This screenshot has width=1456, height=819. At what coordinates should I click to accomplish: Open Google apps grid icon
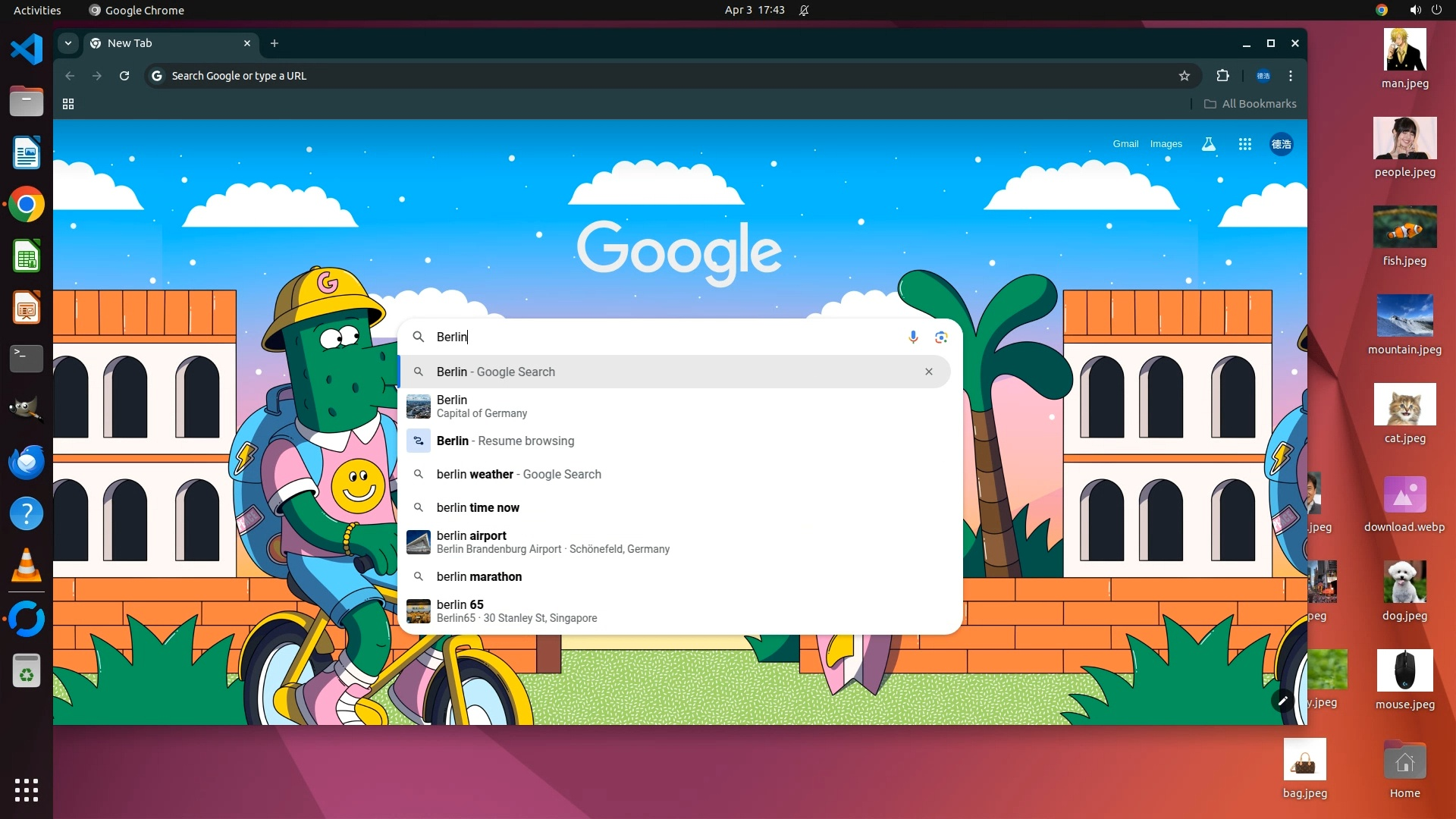1245,144
